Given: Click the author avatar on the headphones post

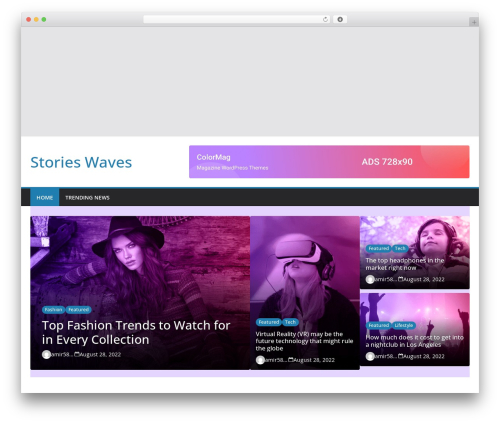Looking at the screenshot, I should [370, 279].
